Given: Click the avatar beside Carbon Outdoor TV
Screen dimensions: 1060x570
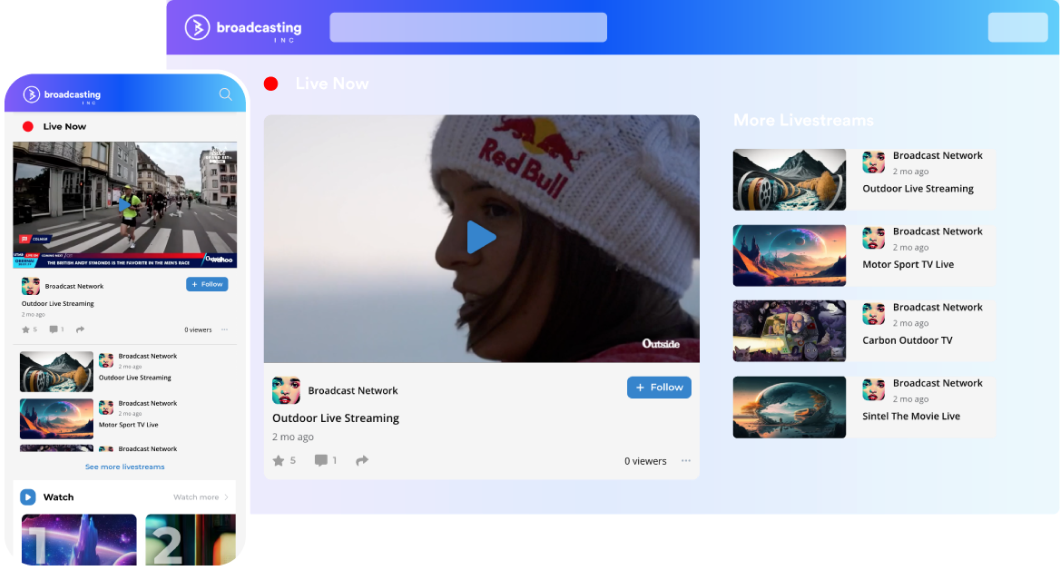Looking at the screenshot, I should pos(873,314).
